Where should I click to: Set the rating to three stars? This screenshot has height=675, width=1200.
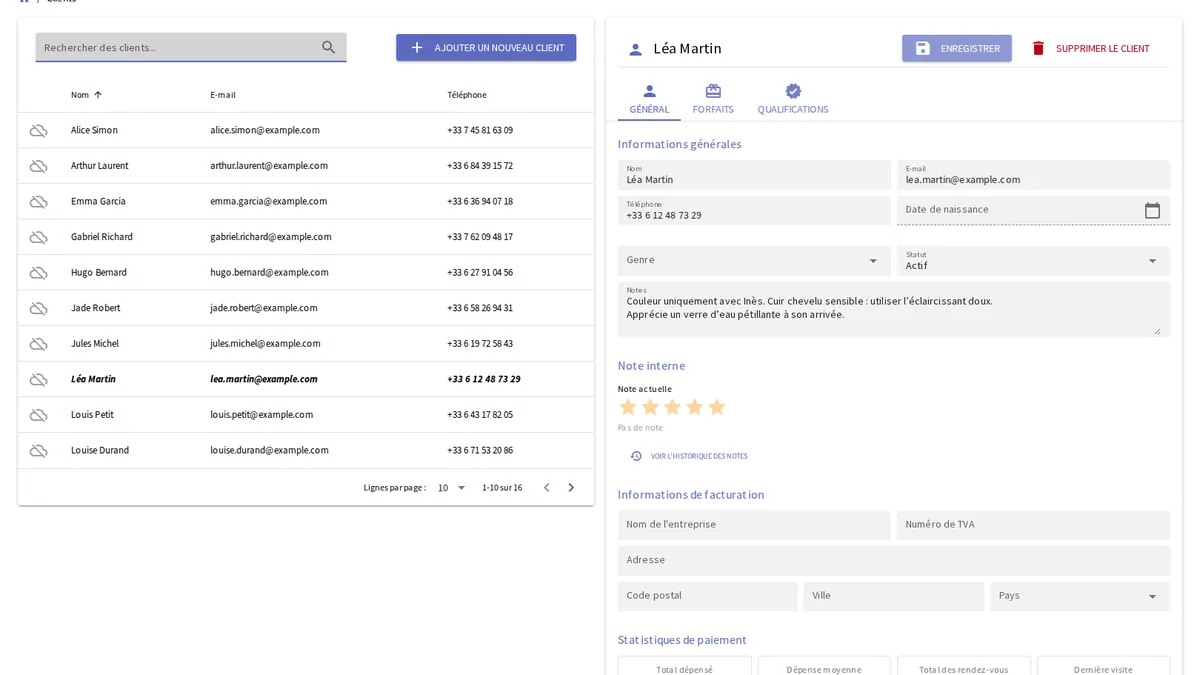(672, 407)
